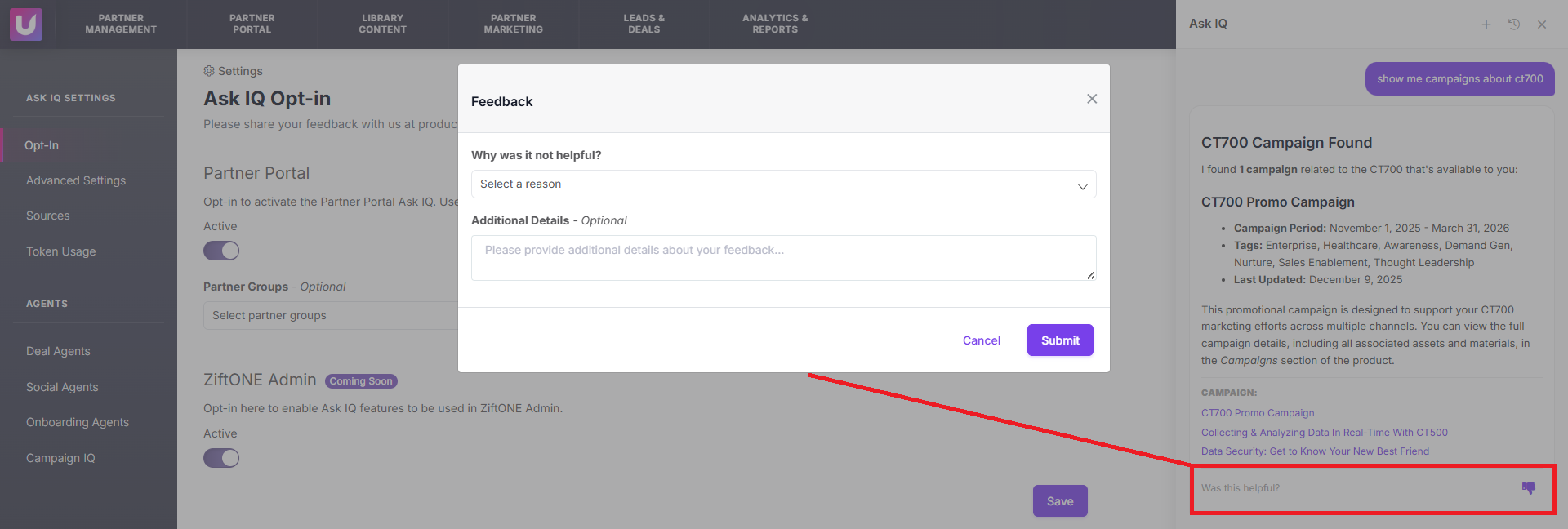The image size is (1568, 529).
Task: Toggle the ZiftONE Admin Active switch
Action: [x=221, y=458]
